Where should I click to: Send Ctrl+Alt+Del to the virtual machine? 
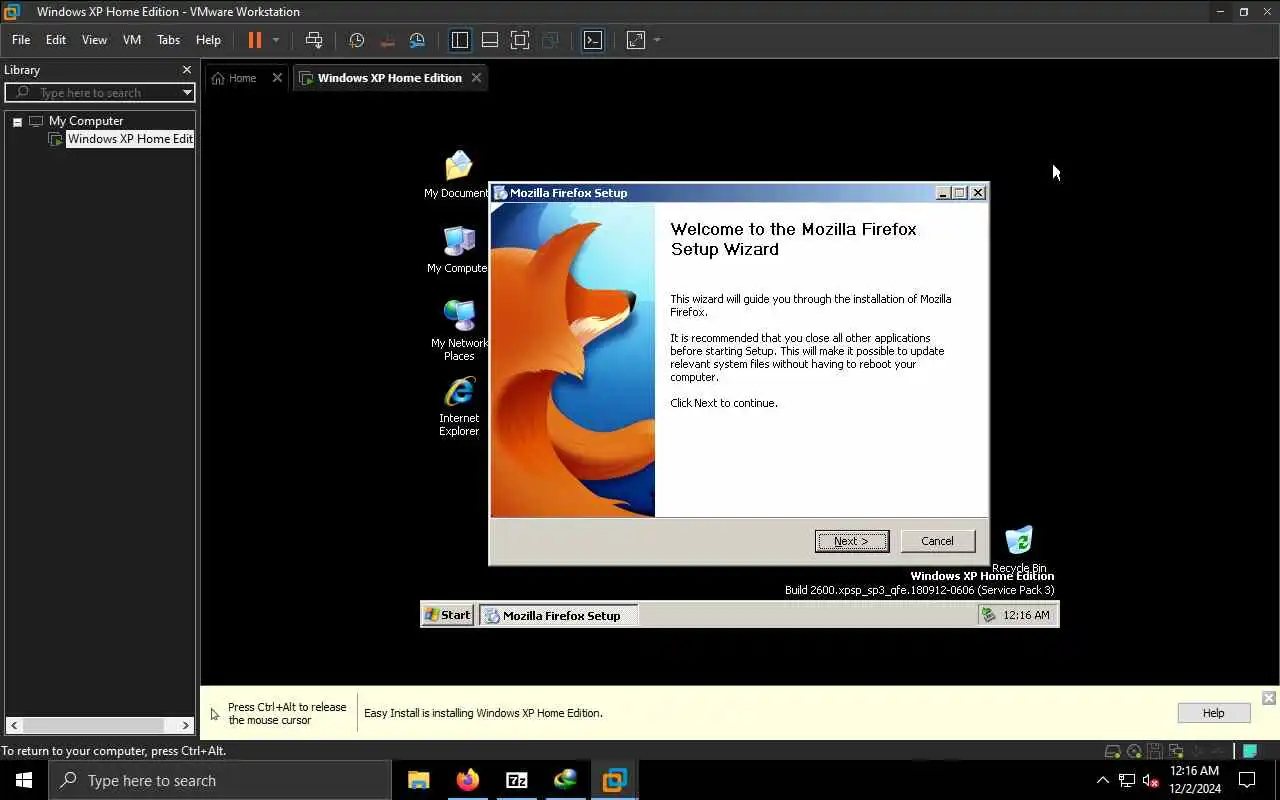314,40
